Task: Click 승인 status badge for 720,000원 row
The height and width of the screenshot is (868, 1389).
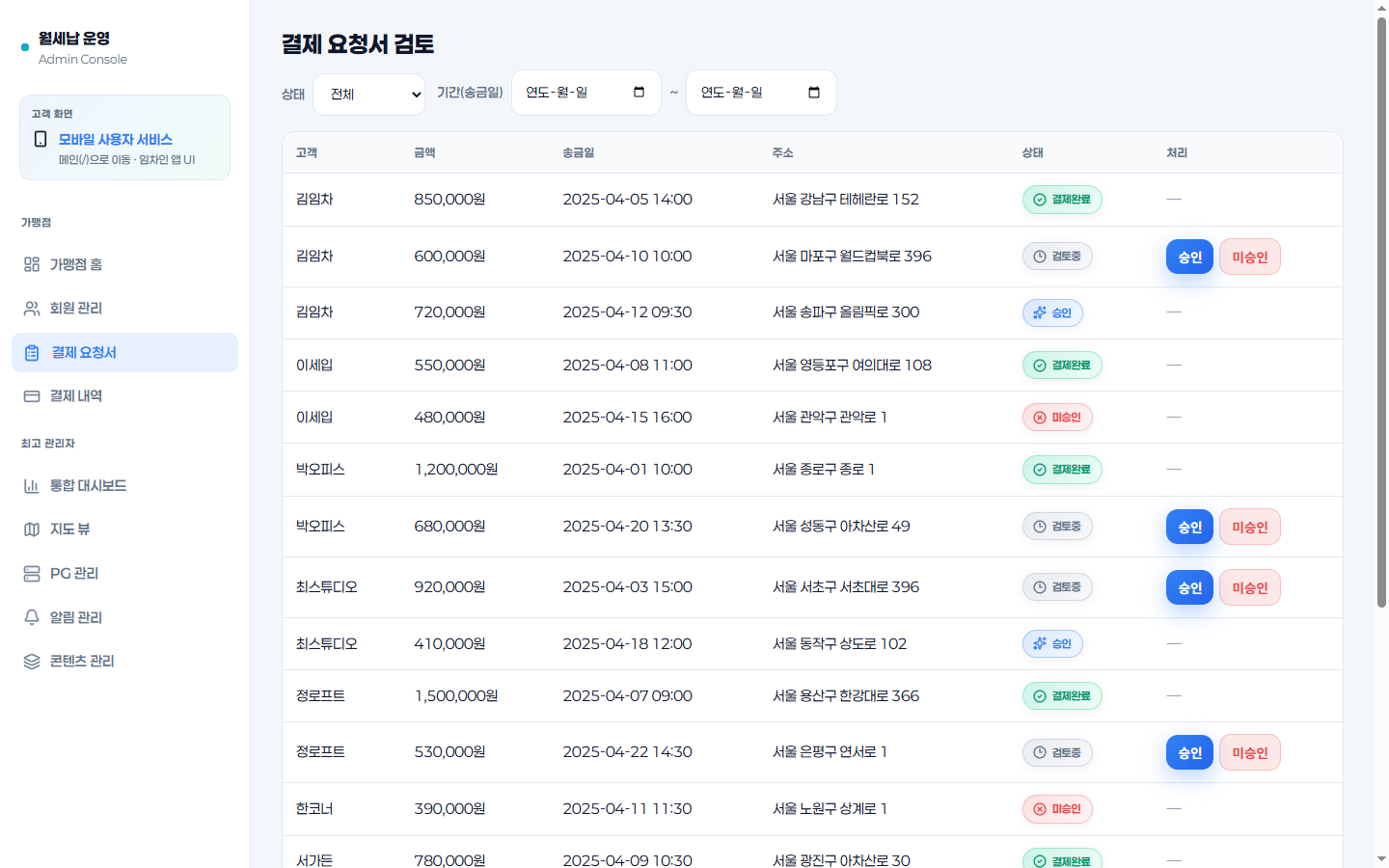Action: (1052, 312)
